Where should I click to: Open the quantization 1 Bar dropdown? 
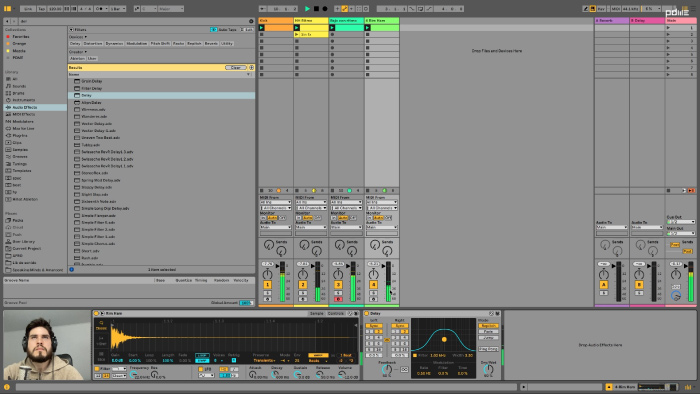click(x=118, y=8)
